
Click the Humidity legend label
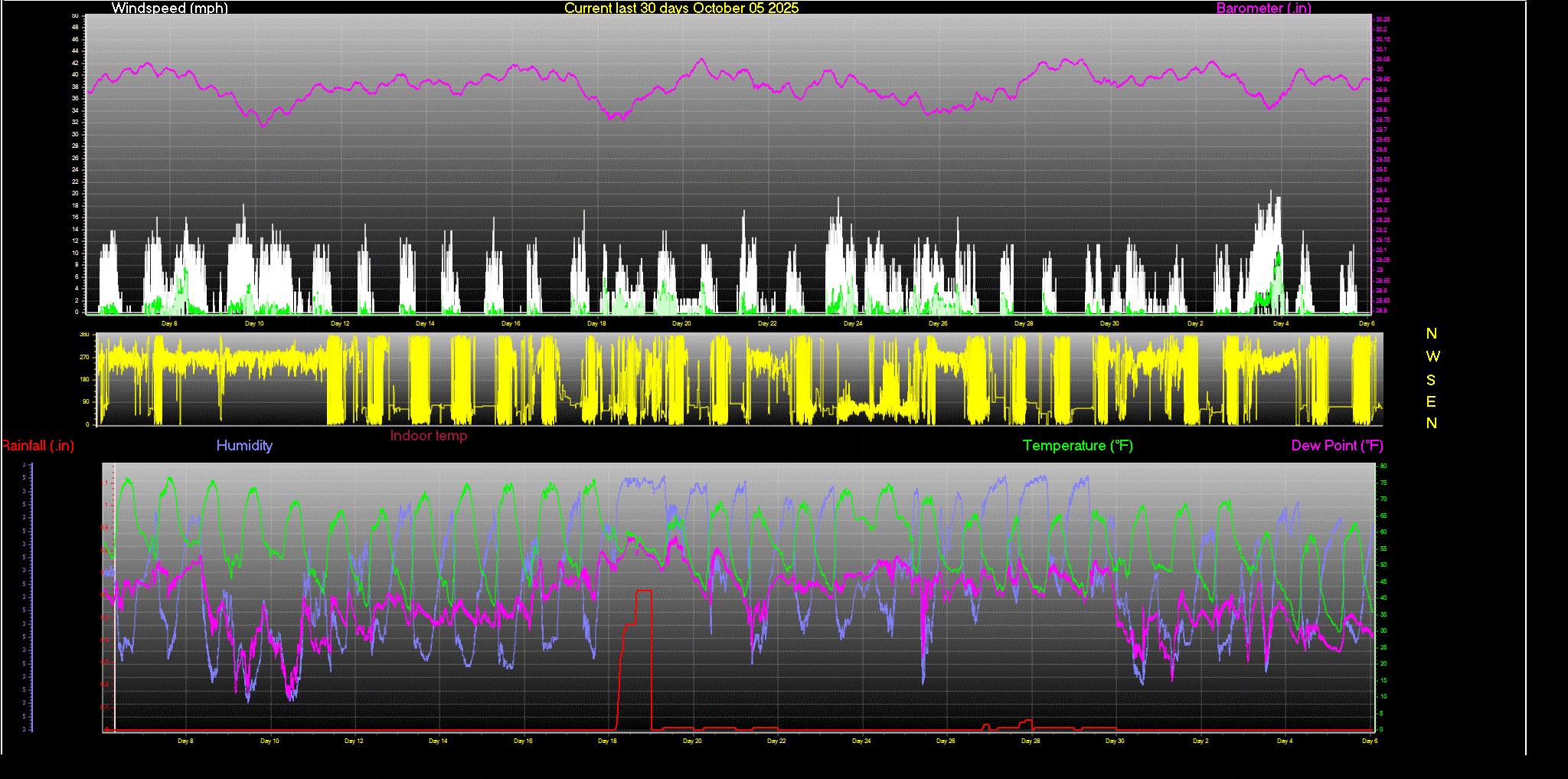point(244,446)
